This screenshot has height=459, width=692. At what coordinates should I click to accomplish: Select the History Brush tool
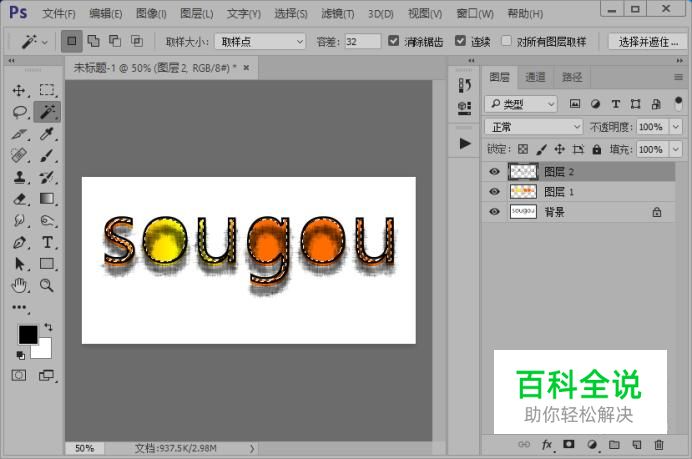click(x=47, y=177)
